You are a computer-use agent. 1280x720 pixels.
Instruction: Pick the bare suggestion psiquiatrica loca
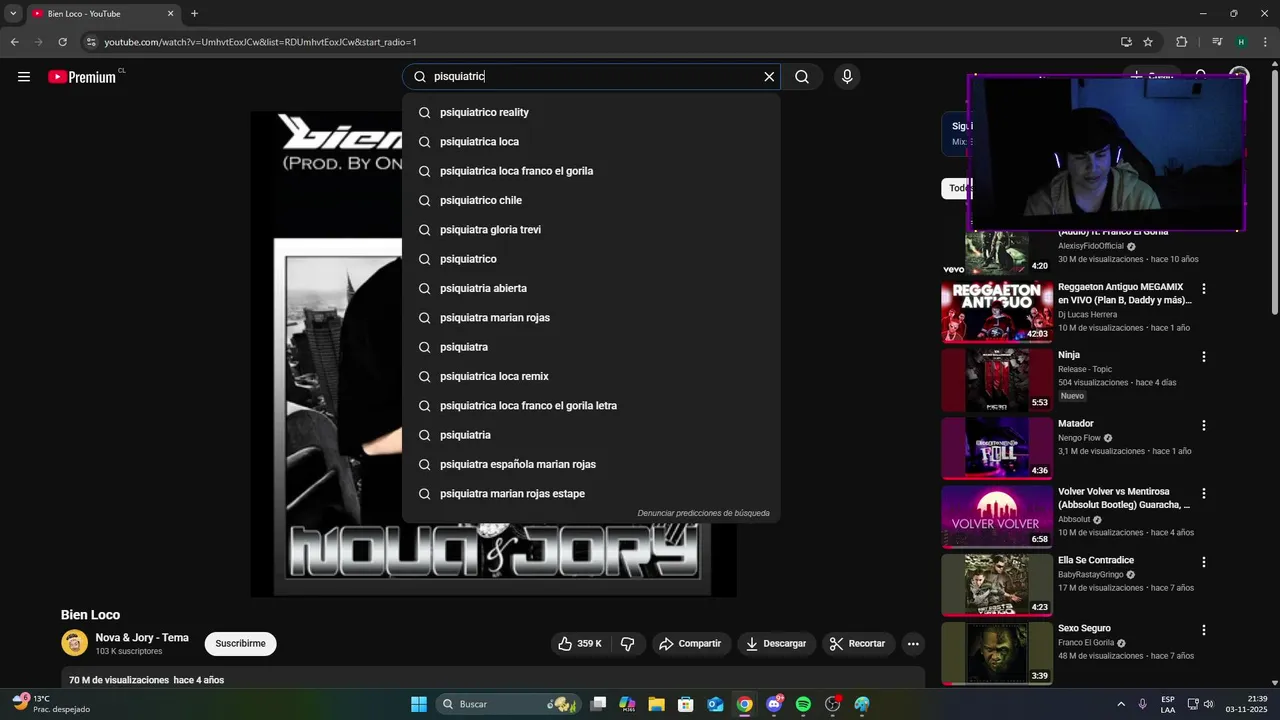pyautogui.click(x=591, y=142)
